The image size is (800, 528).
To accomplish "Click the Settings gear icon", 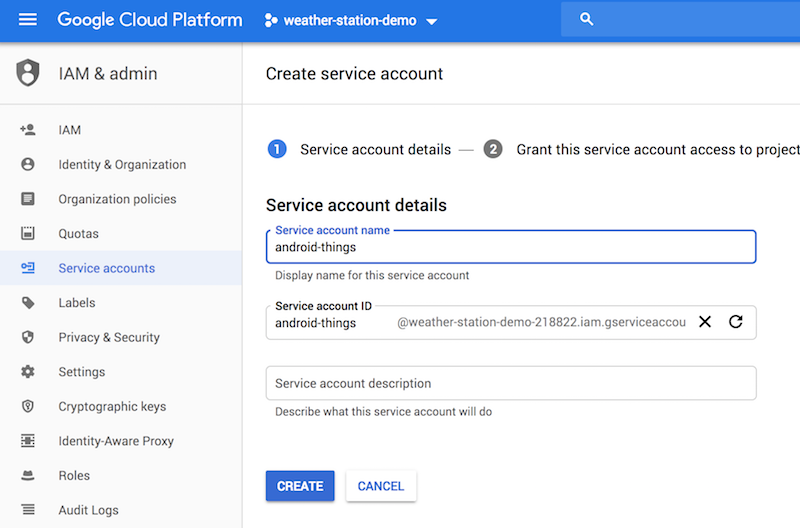I will click(28, 372).
